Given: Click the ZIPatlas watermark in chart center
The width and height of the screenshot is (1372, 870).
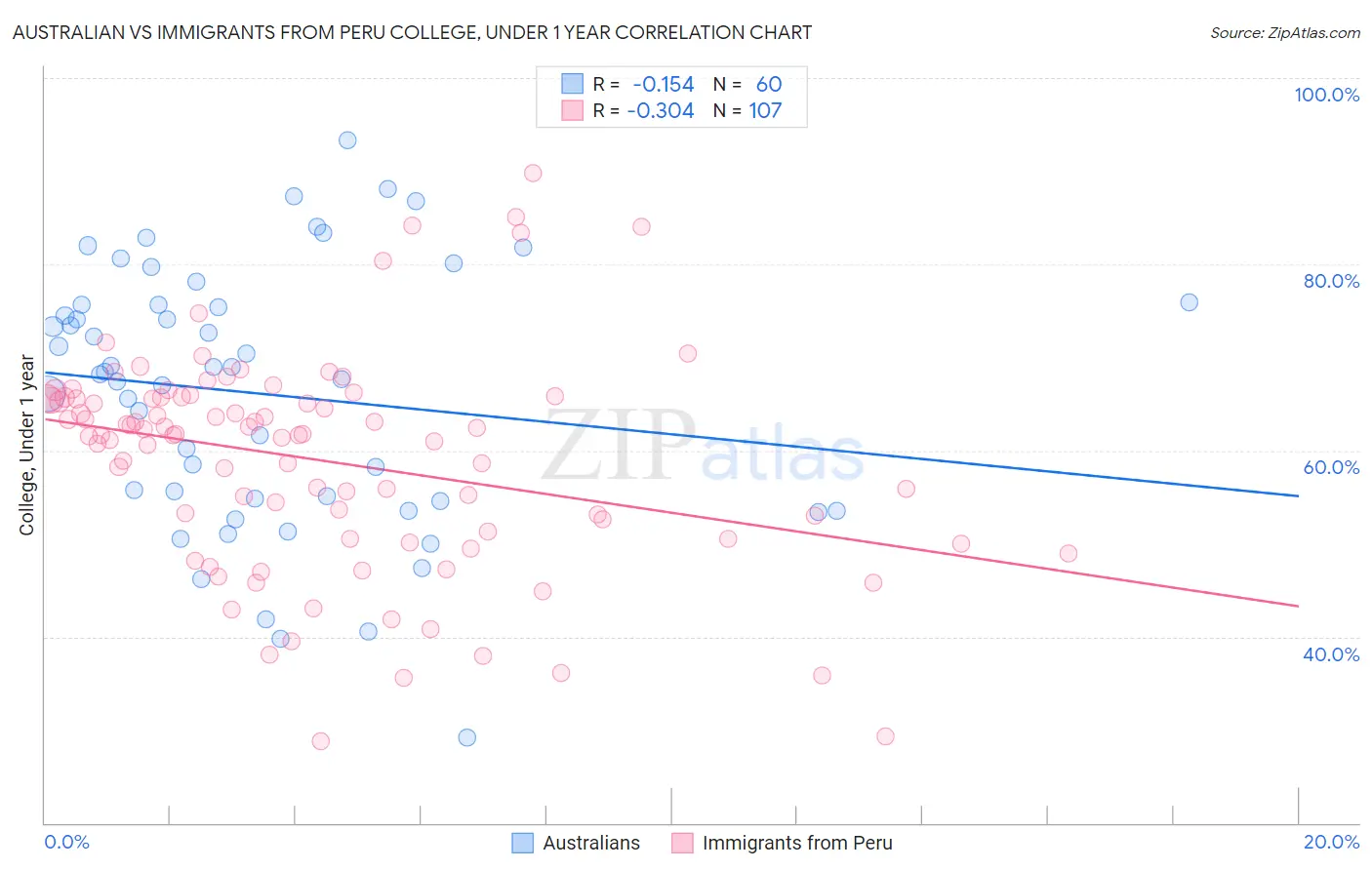Looking at the screenshot, I should click(703, 447).
